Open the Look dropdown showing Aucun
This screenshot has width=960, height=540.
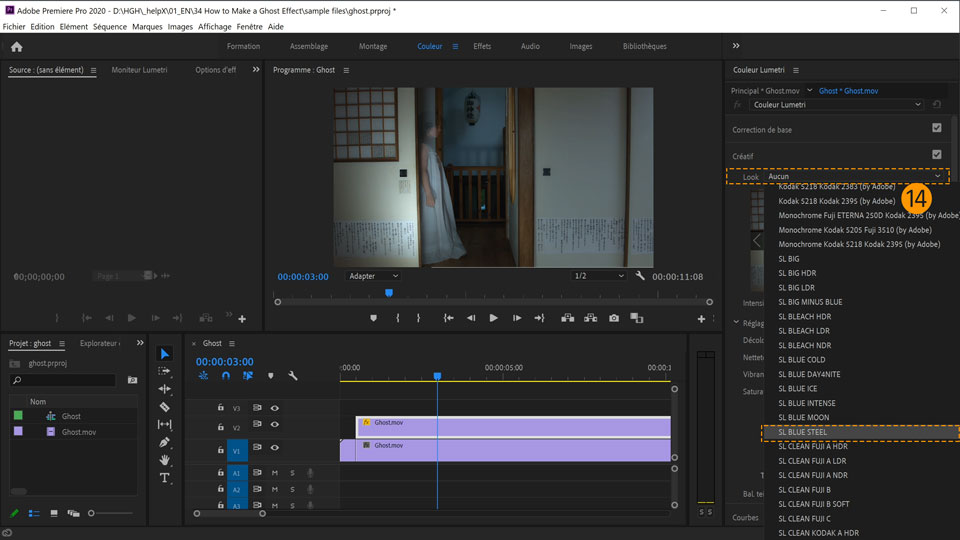(855, 176)
